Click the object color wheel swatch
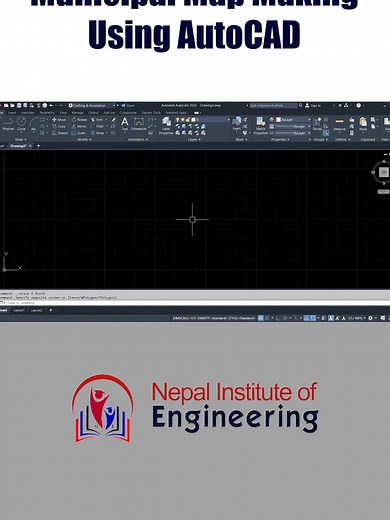The image size is (390, 520). point(272,119)
